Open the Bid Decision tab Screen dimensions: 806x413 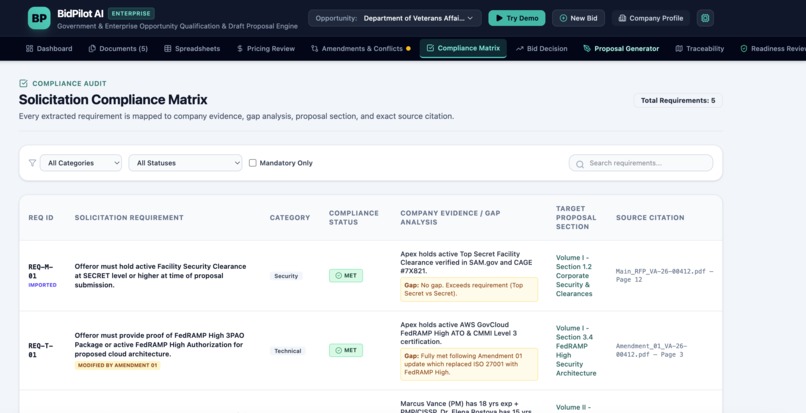pyautogui.click(x=542, y=48)
